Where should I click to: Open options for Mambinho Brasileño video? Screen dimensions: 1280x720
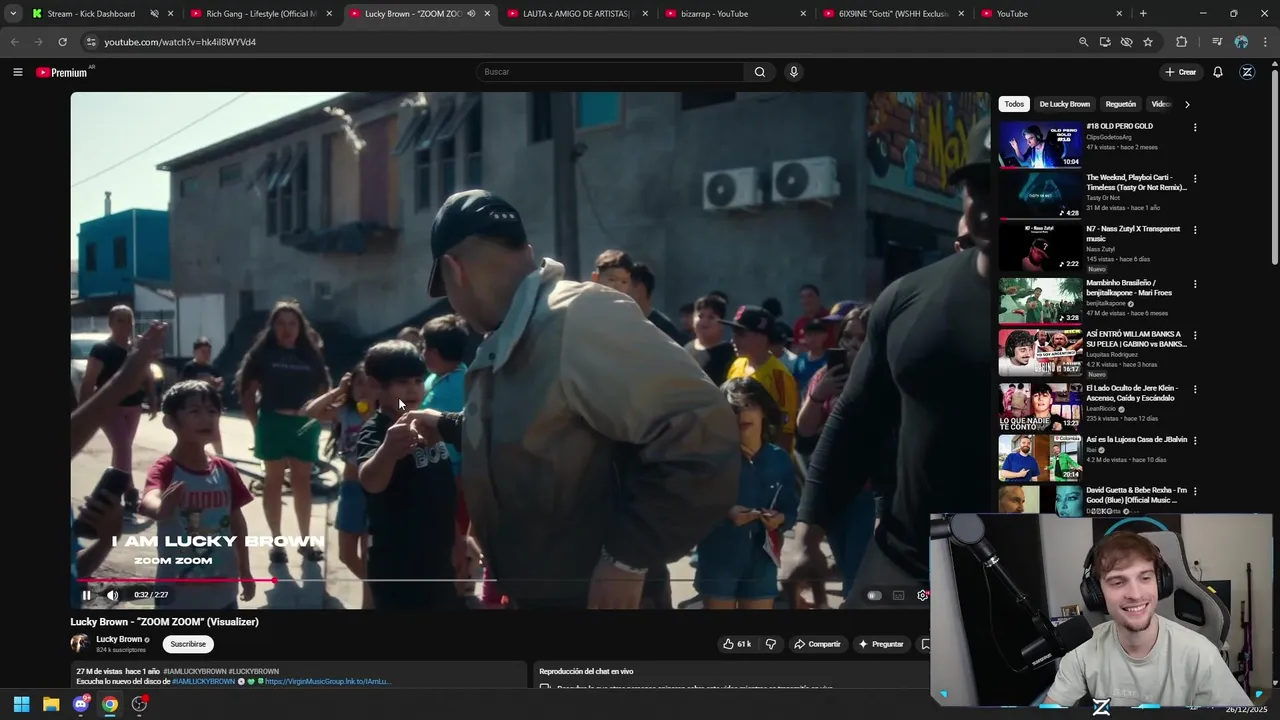click(1194, 284)
